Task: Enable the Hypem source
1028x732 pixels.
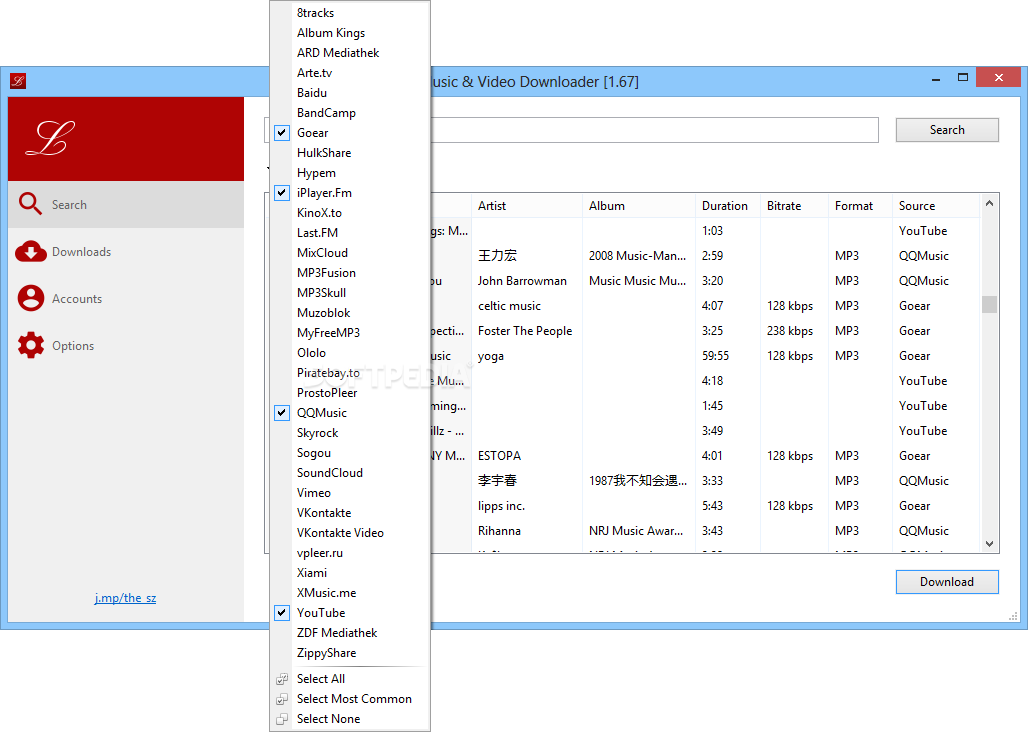Action: point(350,173)
